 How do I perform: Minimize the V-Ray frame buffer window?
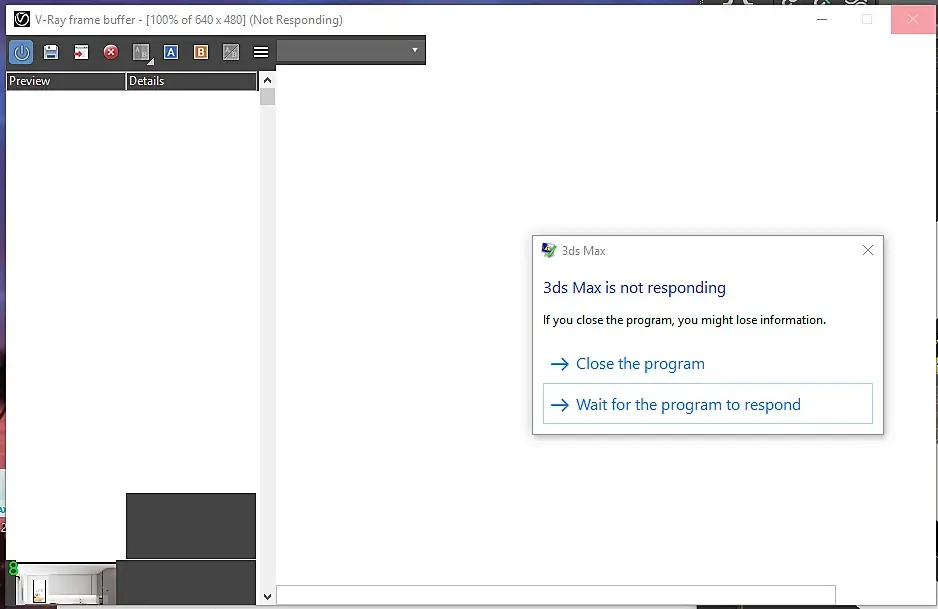822,19
